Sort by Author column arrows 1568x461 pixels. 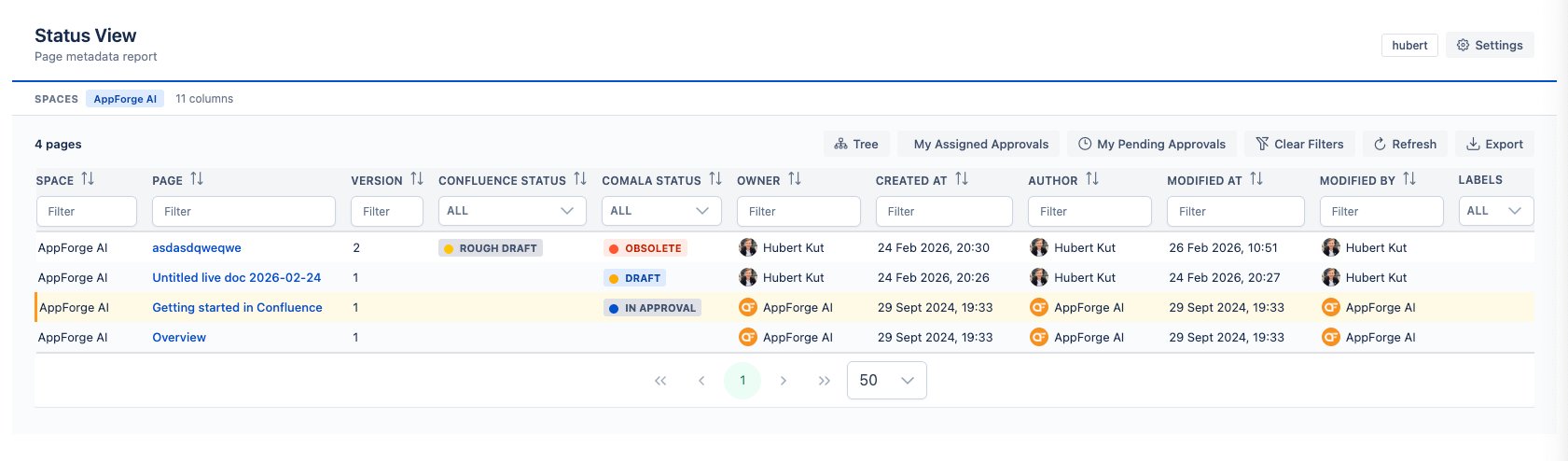pyautogui.click(x=1092, y=179)
